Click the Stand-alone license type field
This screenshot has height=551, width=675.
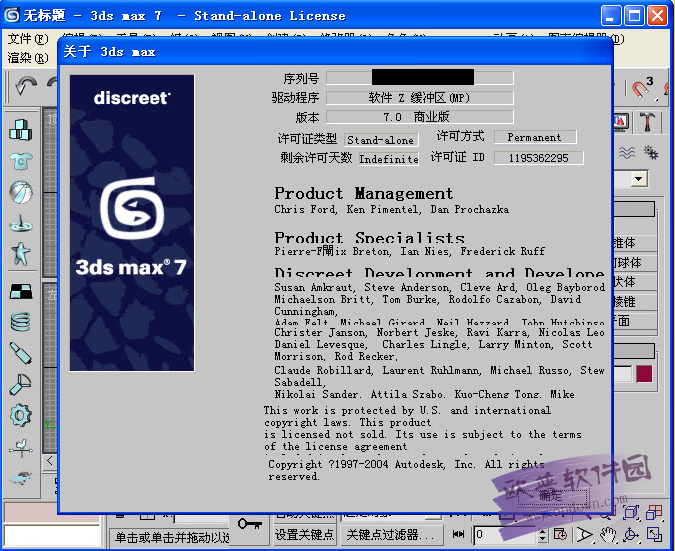click(x=381, y=140)
